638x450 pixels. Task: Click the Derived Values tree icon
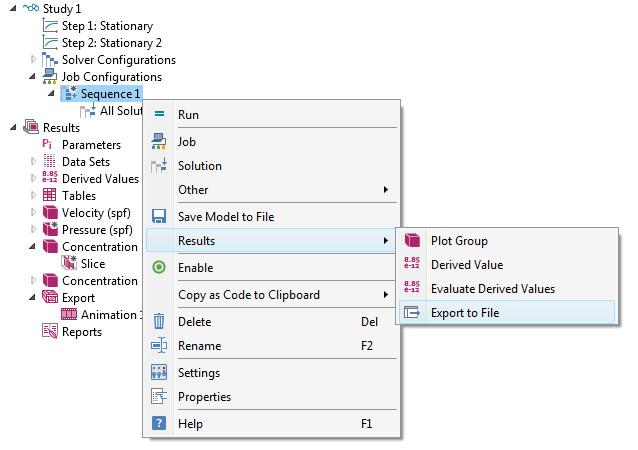tap(50, 177)
